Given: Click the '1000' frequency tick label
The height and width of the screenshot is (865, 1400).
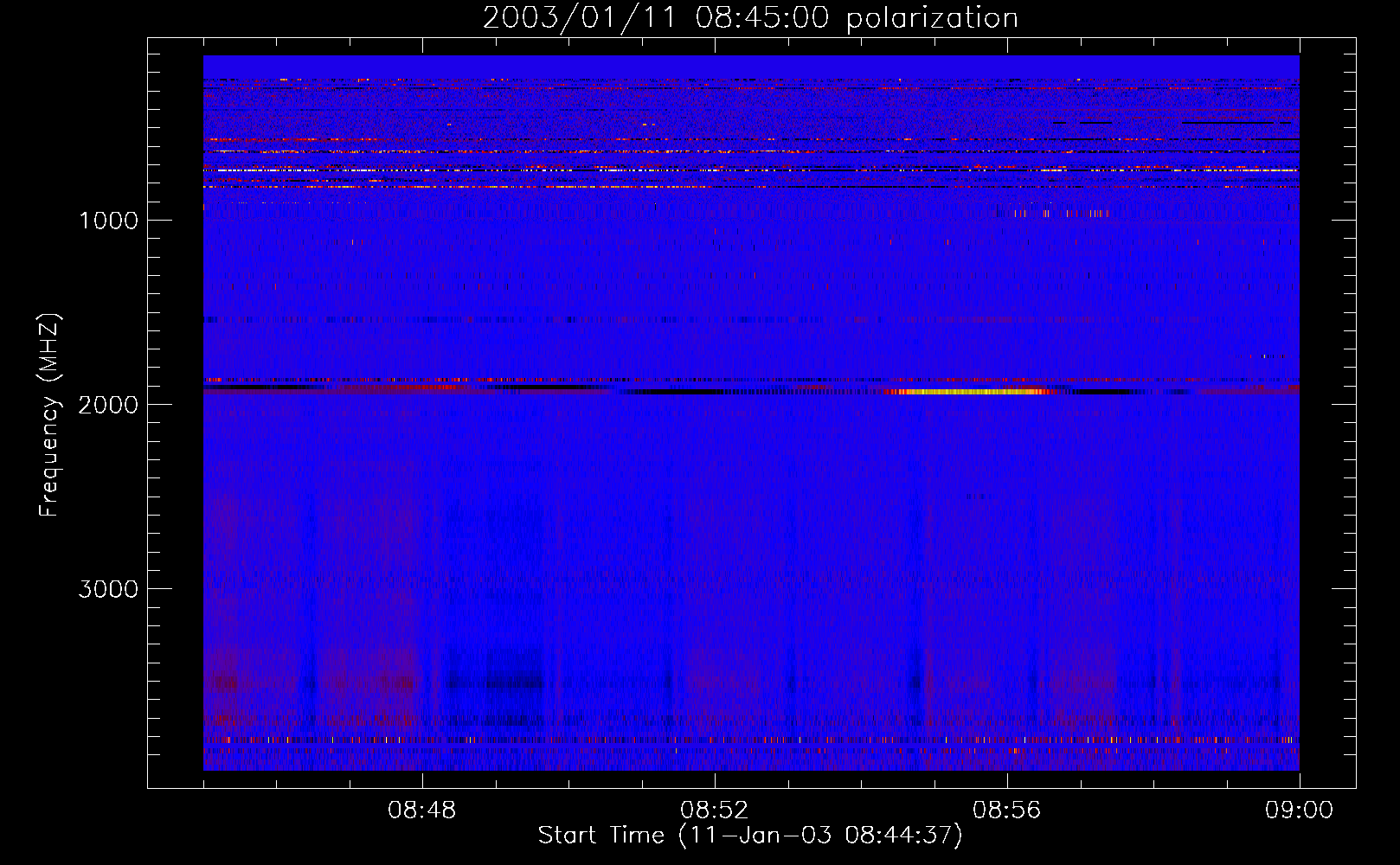Looking at the screenshot, I should [x=108, y=221].
